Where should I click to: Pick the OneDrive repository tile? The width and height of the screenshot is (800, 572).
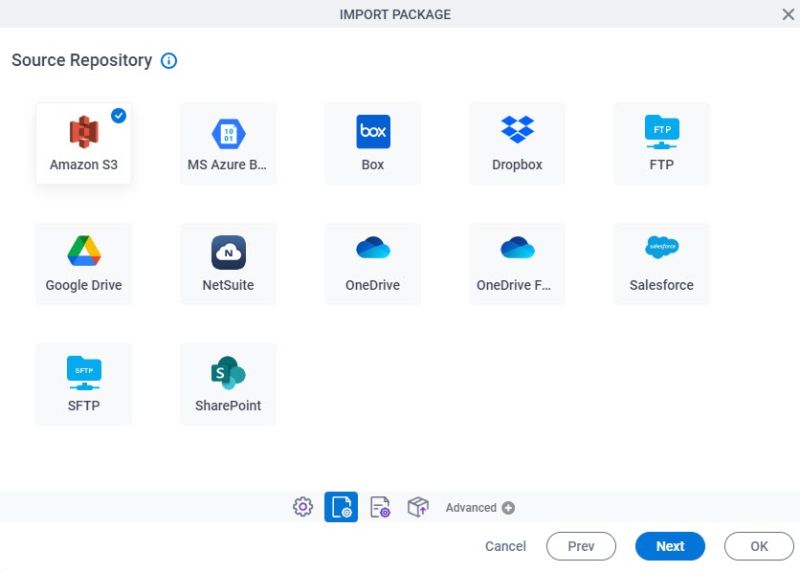click(x=372, y=264)
